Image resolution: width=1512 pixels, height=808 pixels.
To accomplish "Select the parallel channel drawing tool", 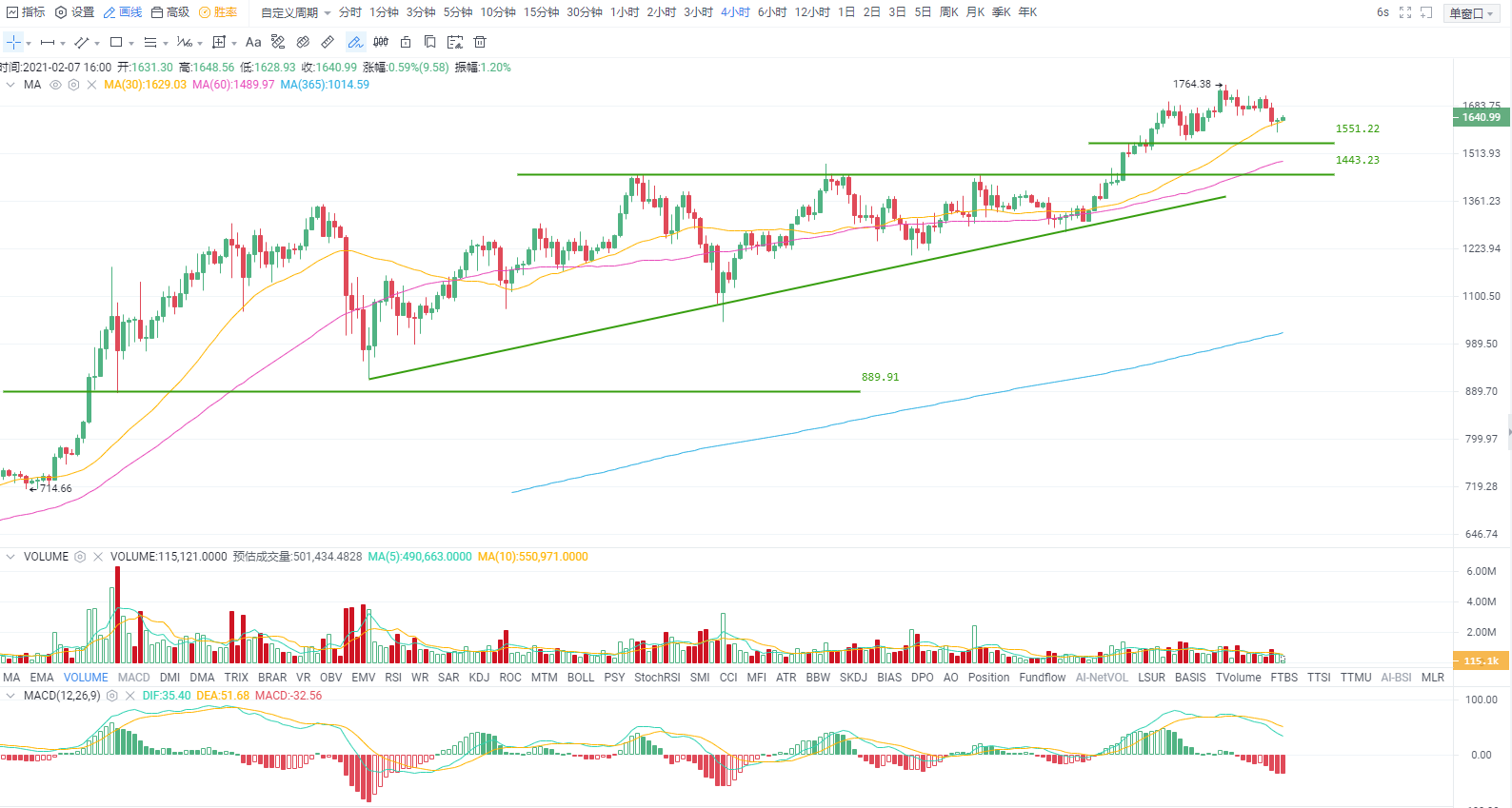I will coord(82,42).
